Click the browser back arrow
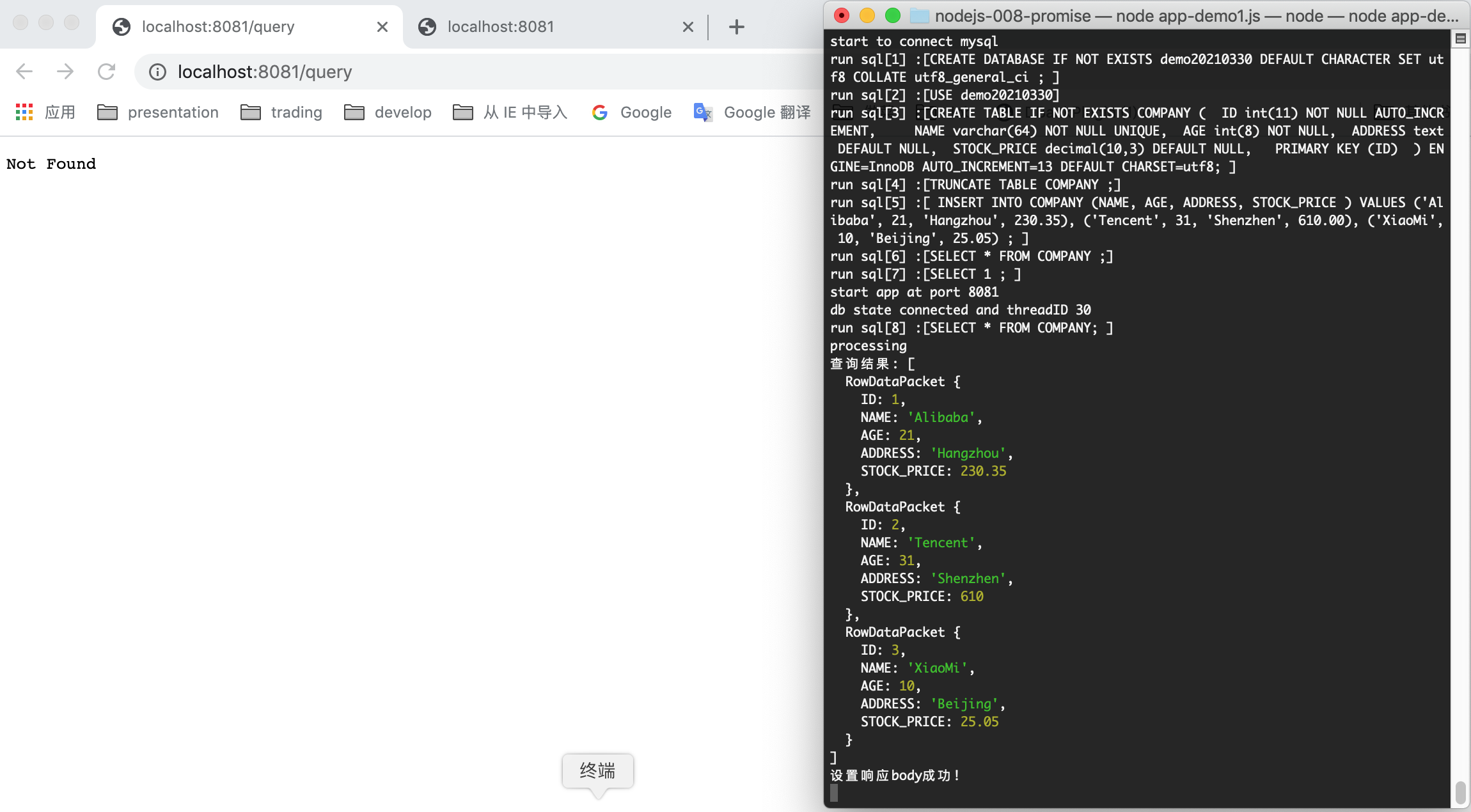The width and height of the screenshot is (1471, 812). [x=24, y=72]
